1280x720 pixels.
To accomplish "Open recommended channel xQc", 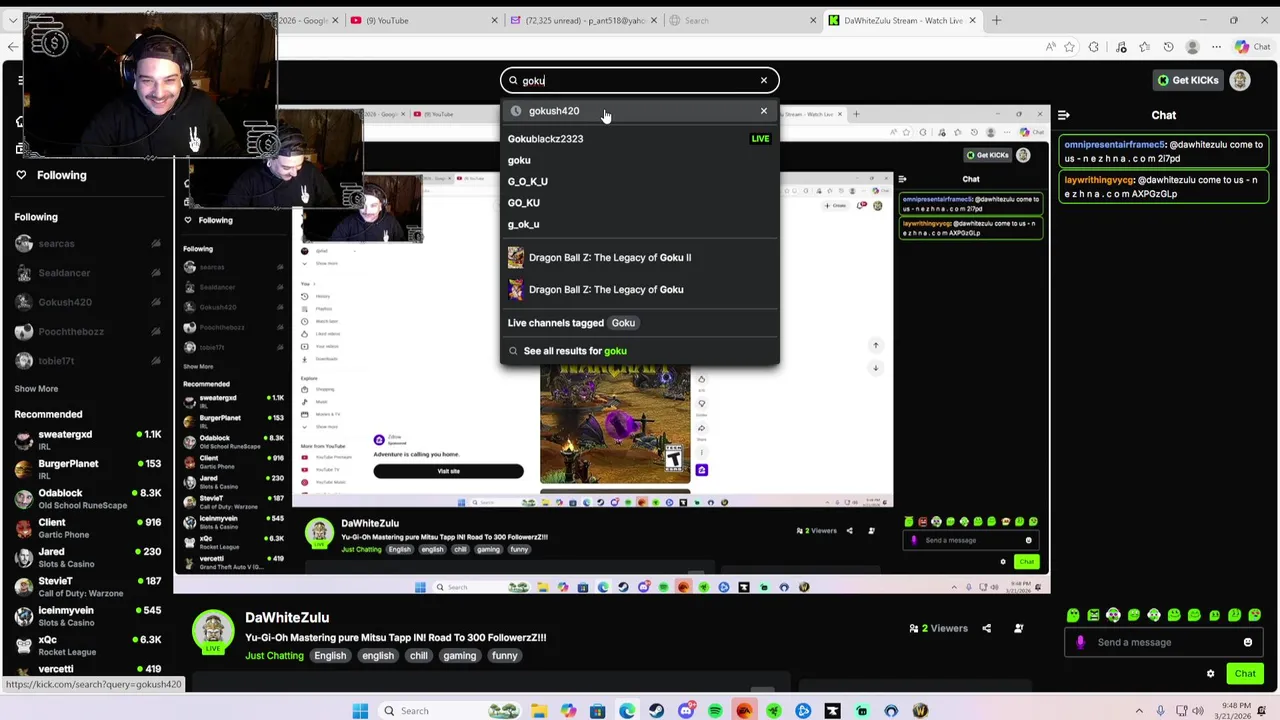I will [88, 645].
